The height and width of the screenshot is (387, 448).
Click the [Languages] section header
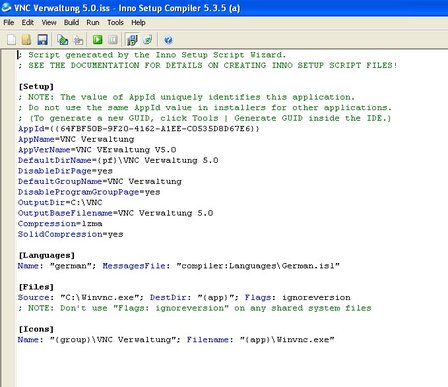(x=47, y=255)
